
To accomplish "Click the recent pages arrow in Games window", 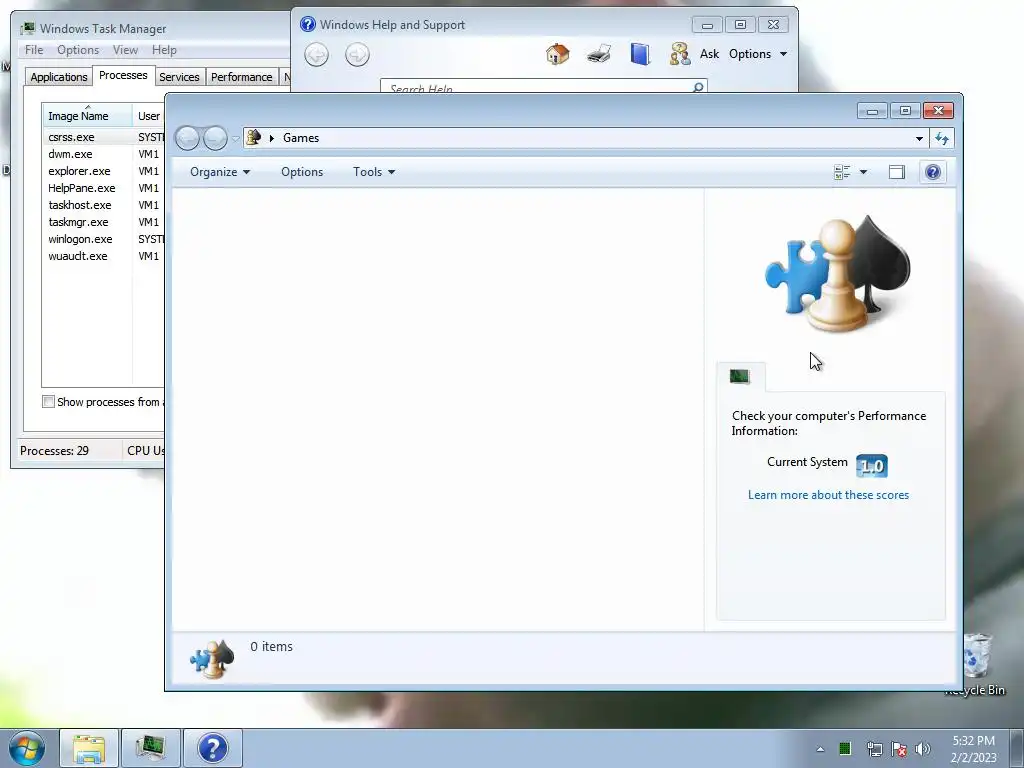I will tap(235, 138).
